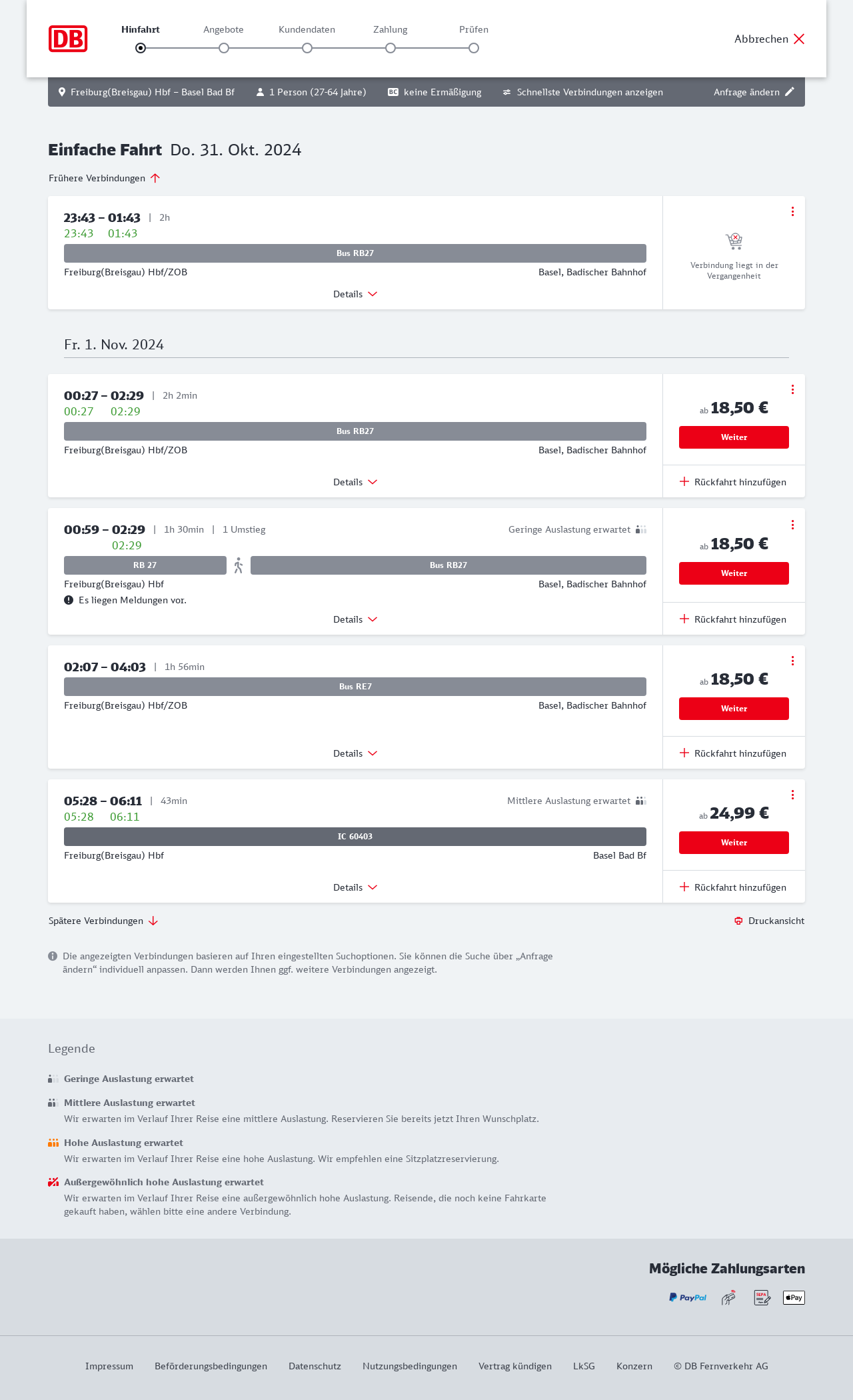Open three-dot menu for 00:27 connection

pyautogui.click(x=792, y=389)
